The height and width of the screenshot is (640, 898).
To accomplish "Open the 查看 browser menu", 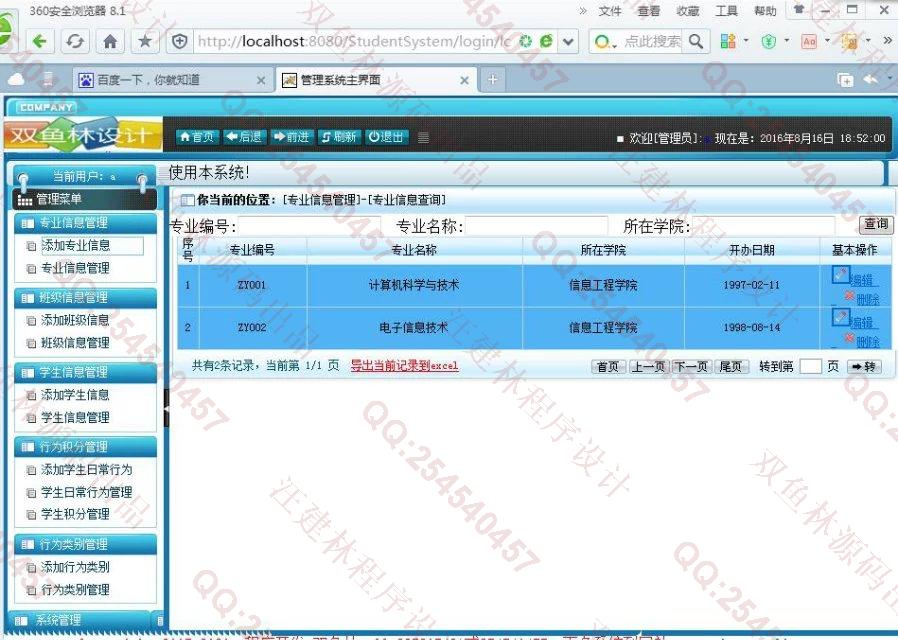I will tap(649, 11).
